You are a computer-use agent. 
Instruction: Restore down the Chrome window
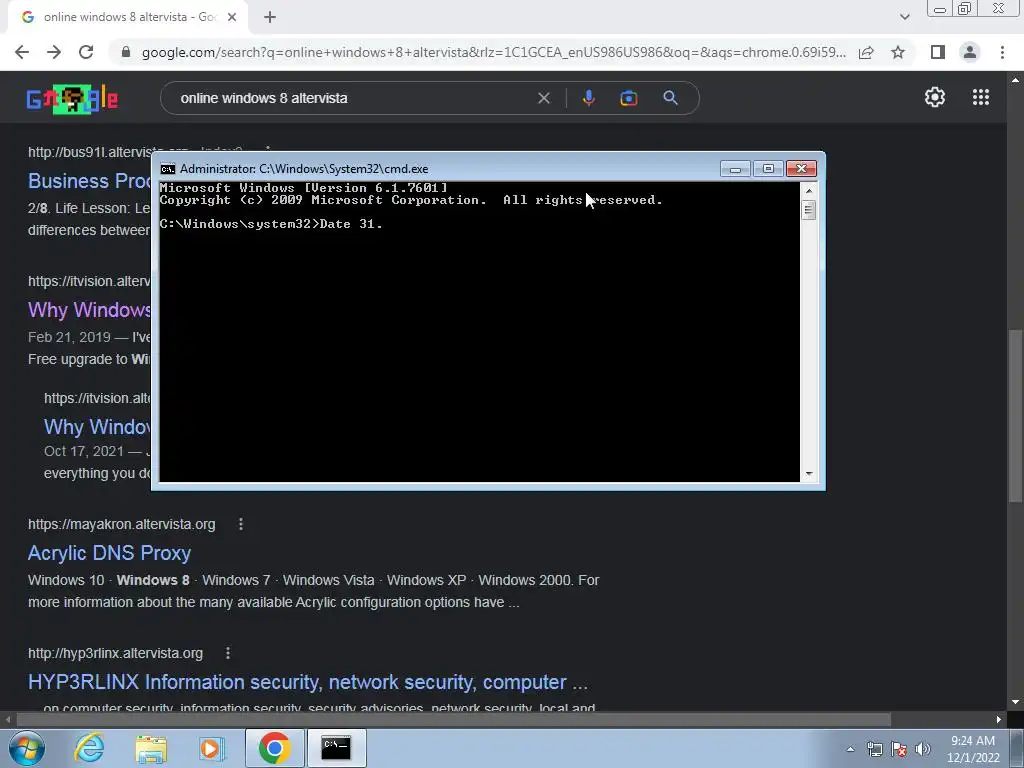pos(964,9)
